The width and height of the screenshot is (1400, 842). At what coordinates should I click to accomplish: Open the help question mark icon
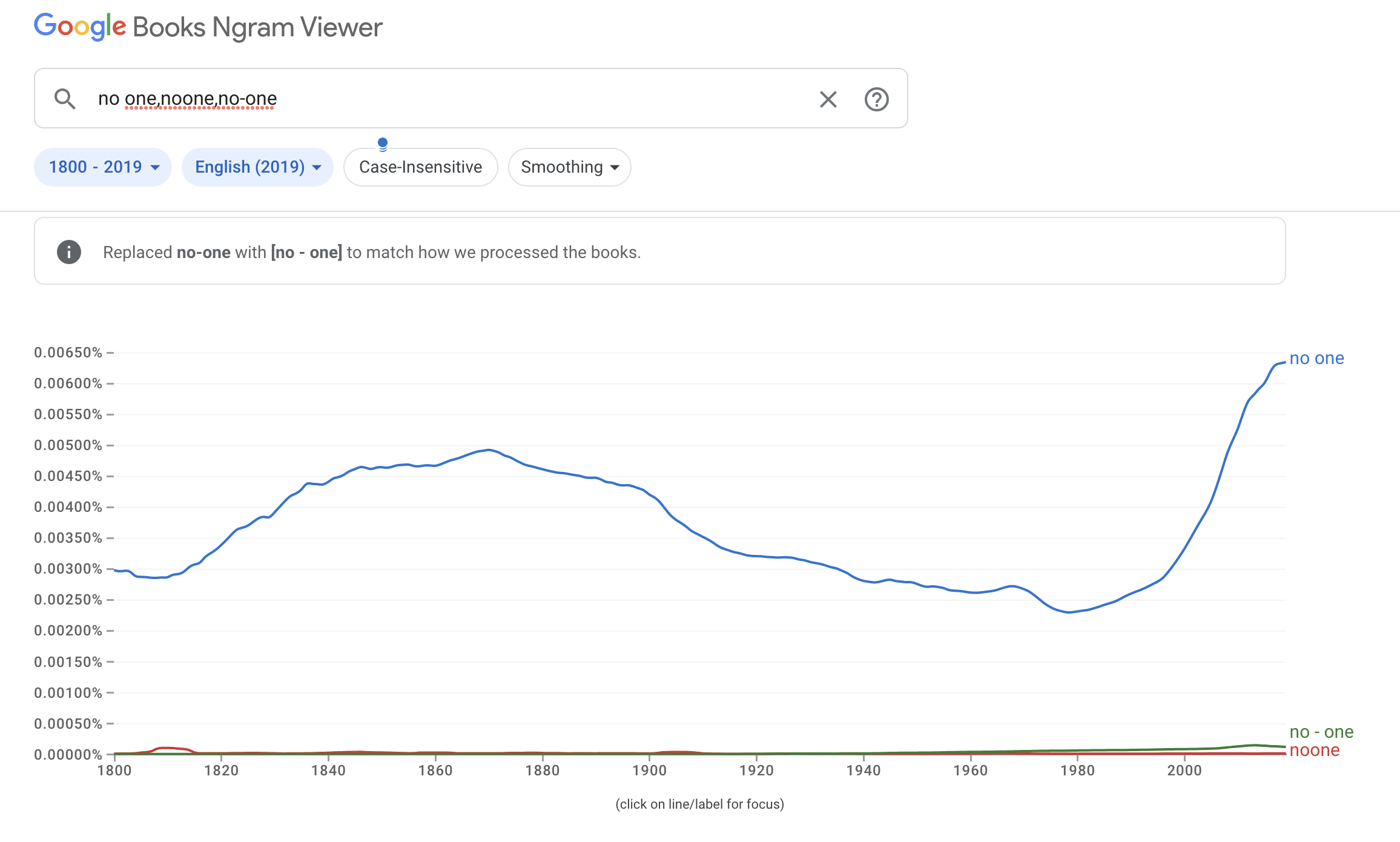point(876,99)
